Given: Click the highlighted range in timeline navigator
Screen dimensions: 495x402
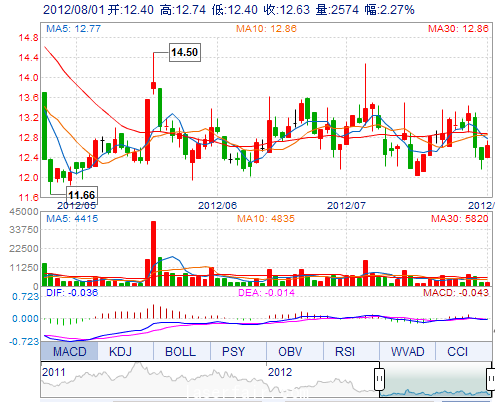Looking at the screenshot, I should click(435, 380).
